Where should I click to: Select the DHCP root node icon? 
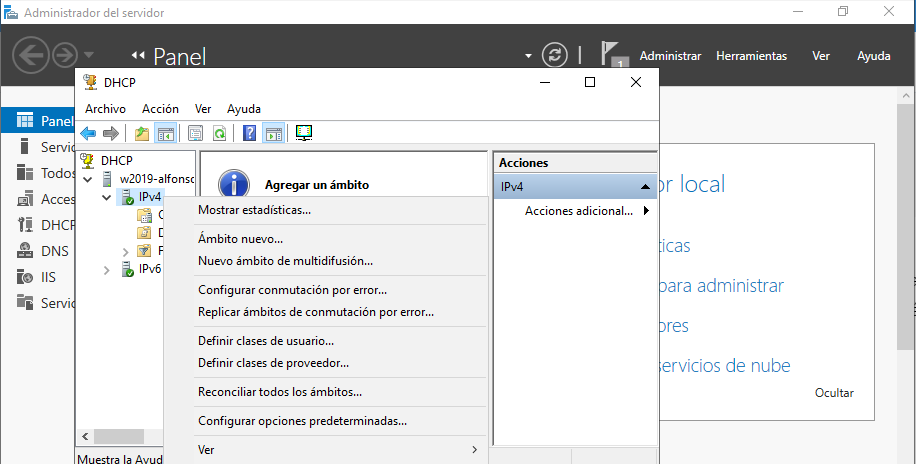pyautogui.click(x=88, y=160)
